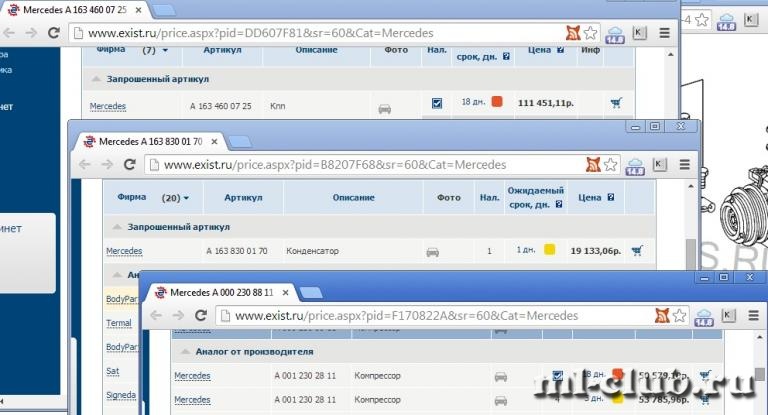Select price 111 451,11р.
768x415 pixels.
(x=546, y=103)
